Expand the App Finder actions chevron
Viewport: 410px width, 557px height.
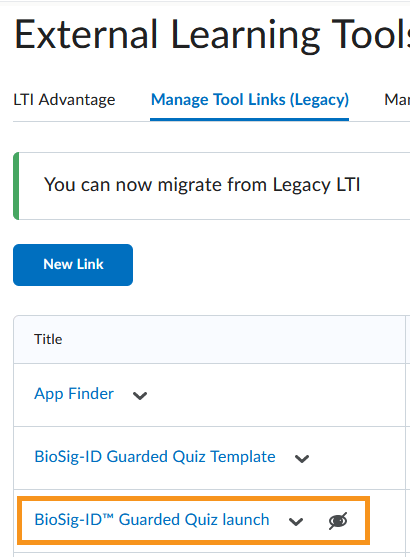click(140, 395)
